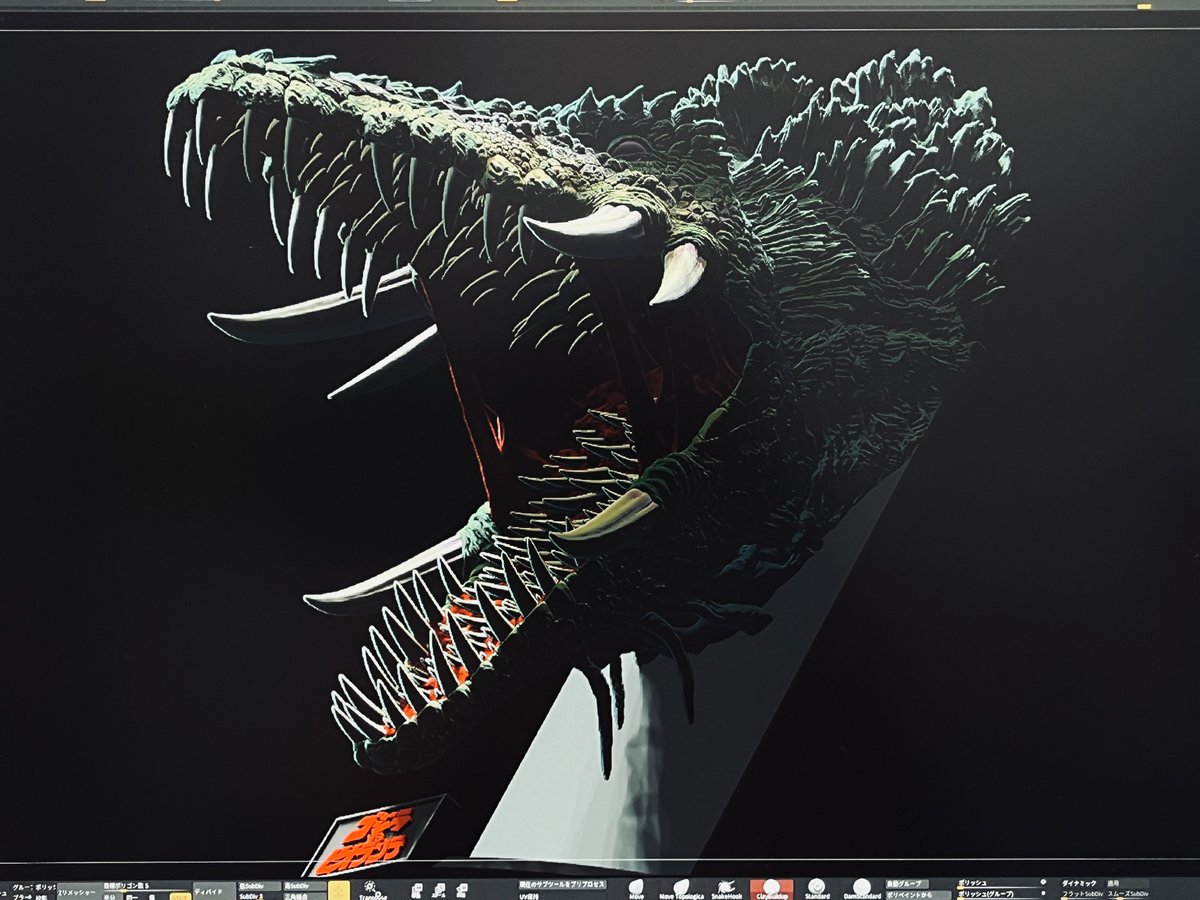Screen dimensions: 1200x900
Task: Click the ポリペイントから button
Action: coord(918,895)
